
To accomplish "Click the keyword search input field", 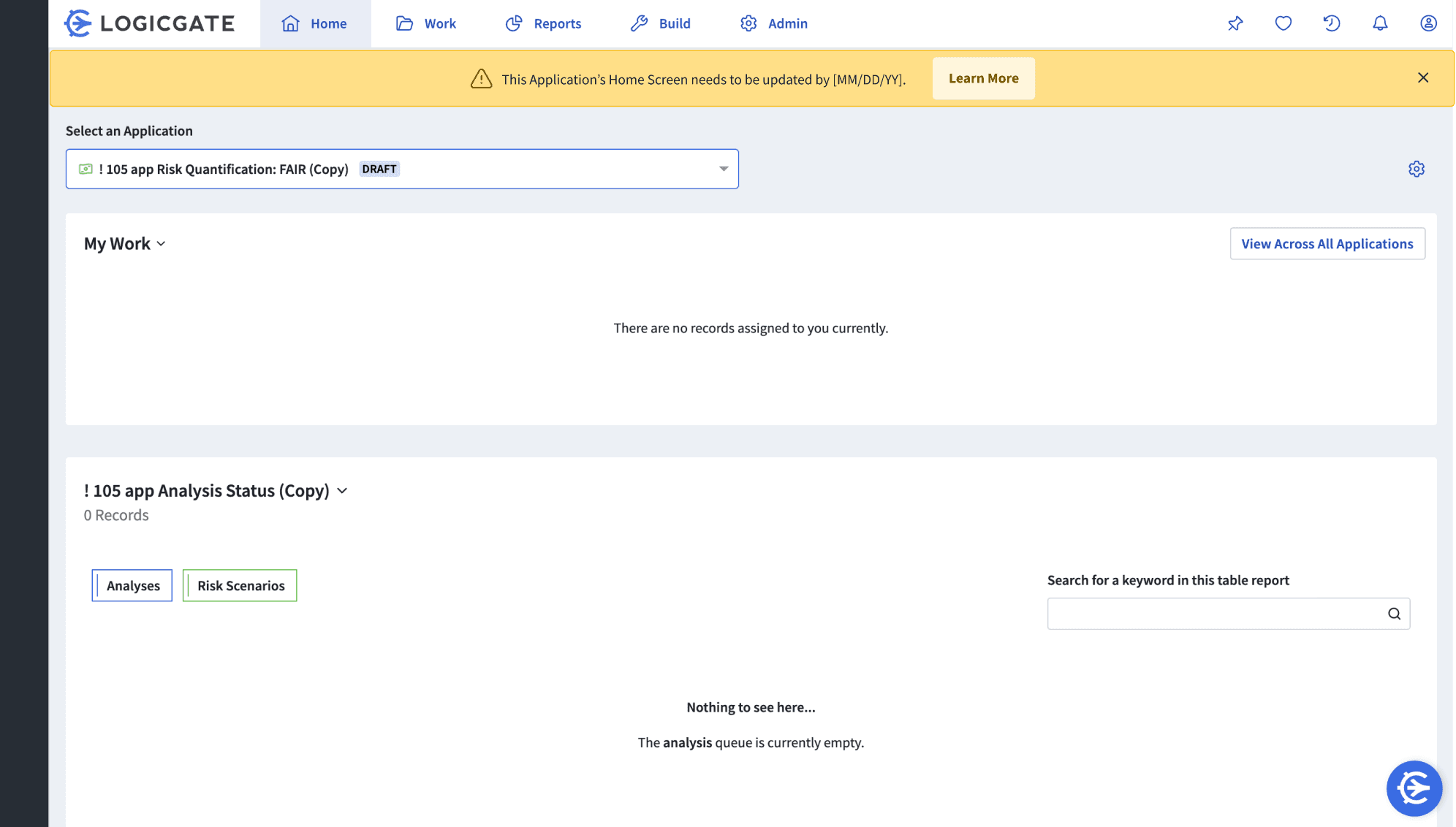I will (x=1213, y=614).
